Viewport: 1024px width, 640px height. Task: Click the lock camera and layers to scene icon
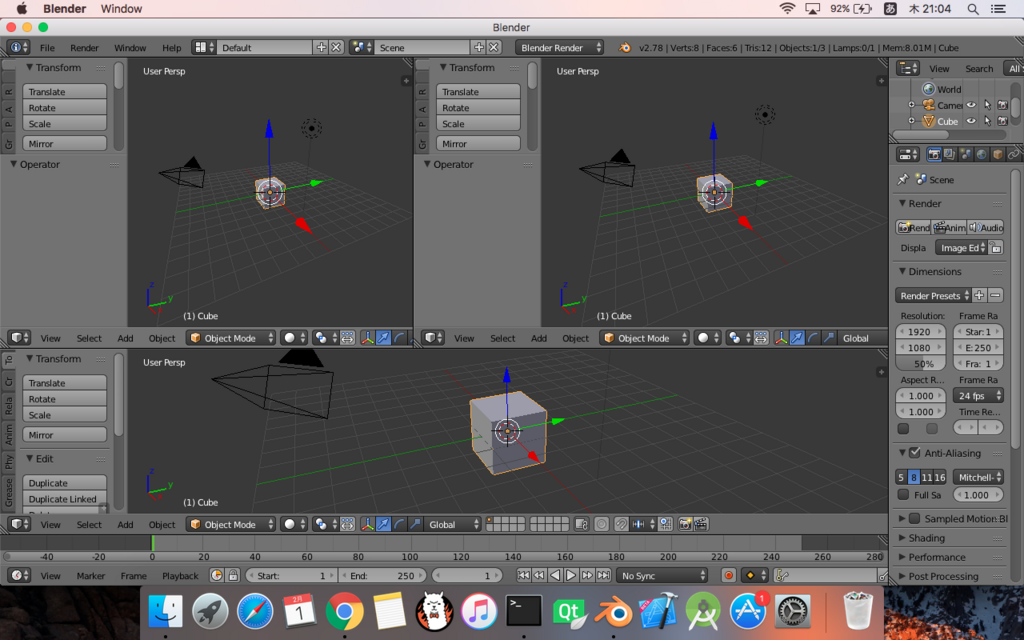point(581,524)
